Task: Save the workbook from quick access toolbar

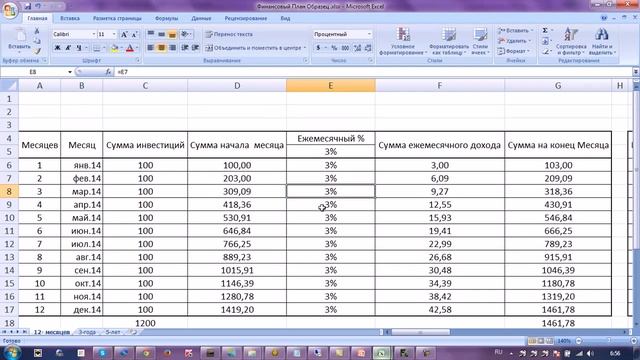Action: click(28, 7)
